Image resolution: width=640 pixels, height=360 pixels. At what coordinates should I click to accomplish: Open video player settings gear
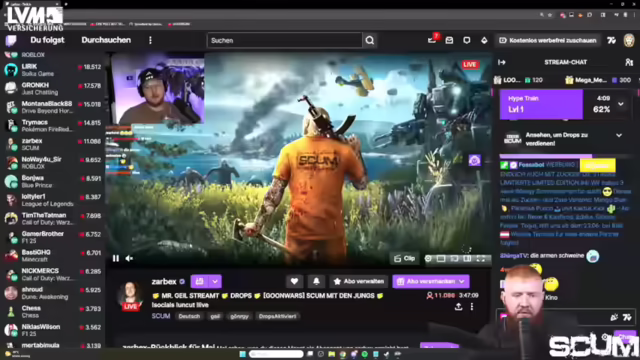428,258
